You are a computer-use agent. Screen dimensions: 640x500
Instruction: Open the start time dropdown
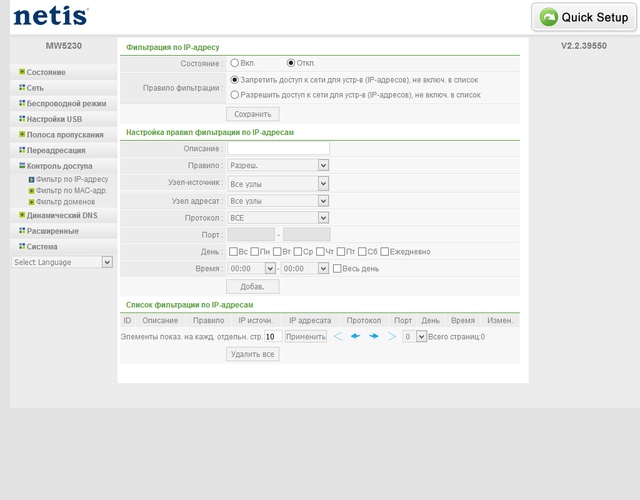(x=252, y=269)
